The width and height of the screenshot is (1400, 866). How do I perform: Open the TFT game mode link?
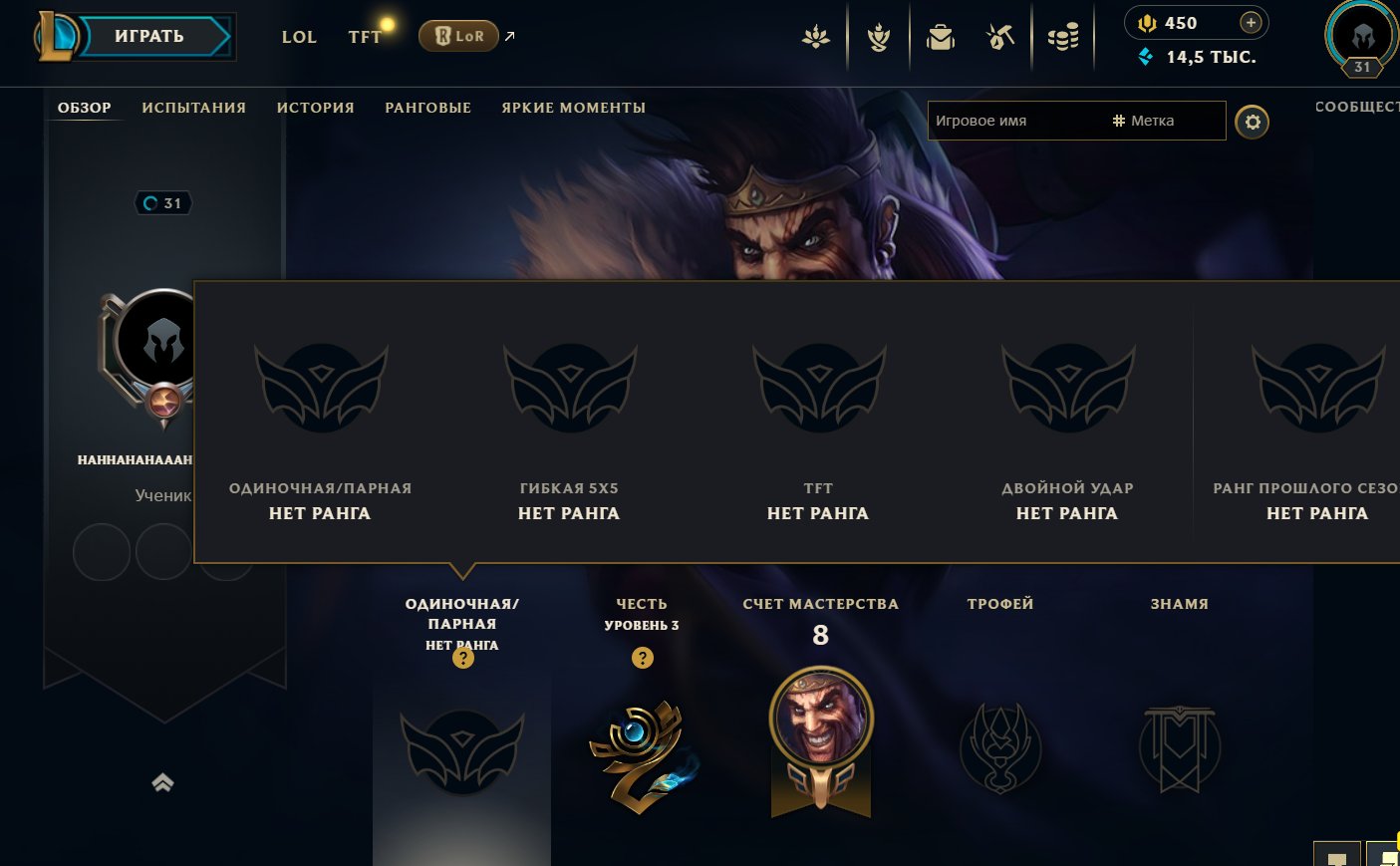[365, 37]
